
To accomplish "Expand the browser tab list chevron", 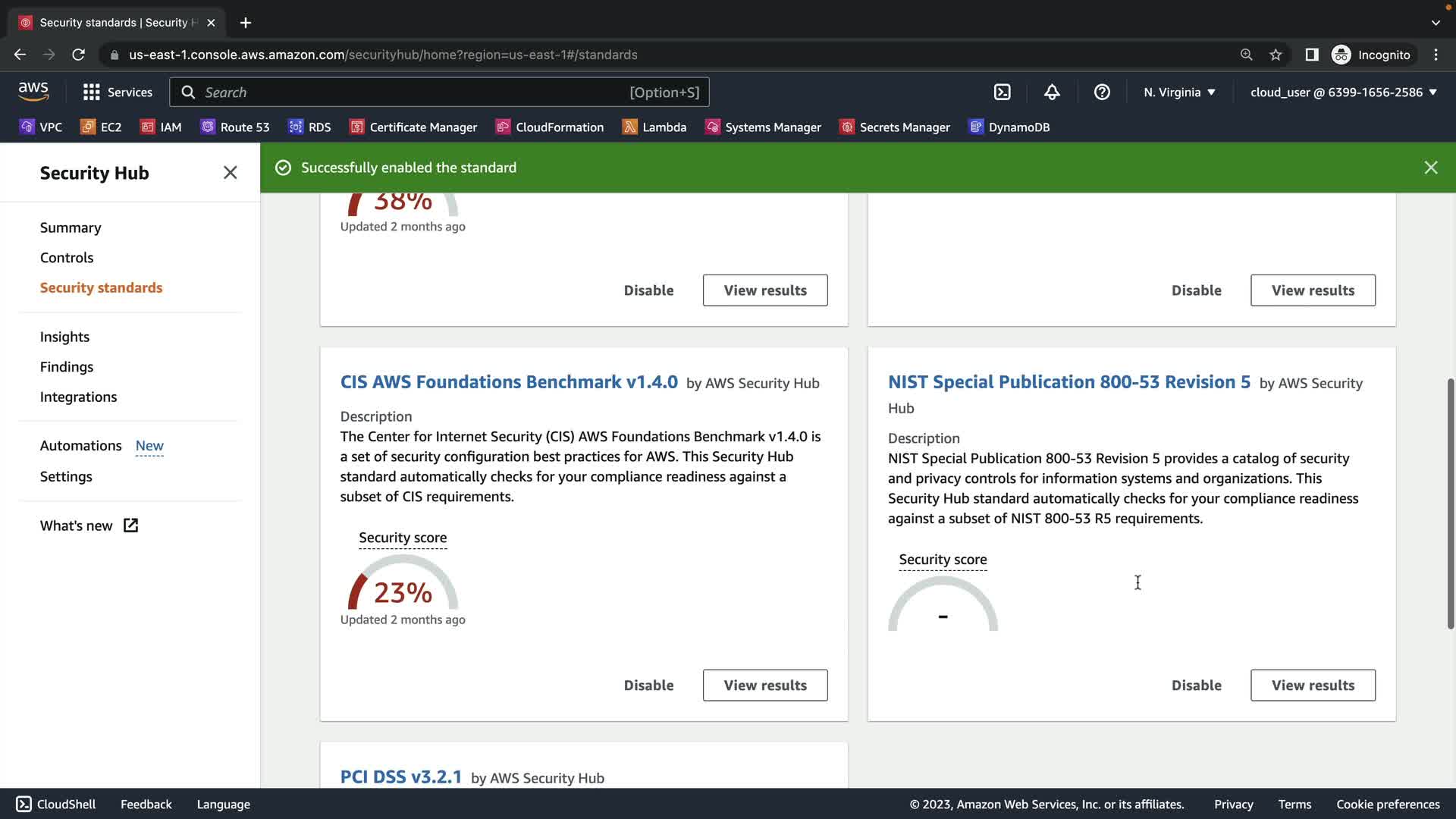I will coord(1435,23).
